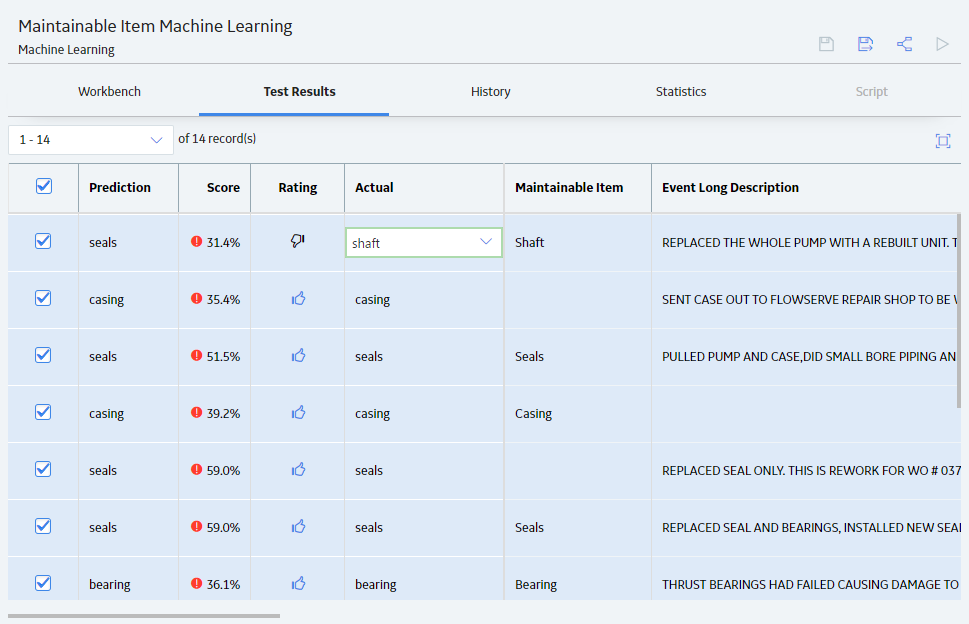The width and height of the screenshot is (969, 624).
Task: Uncheck checkbox for REPLACED SEAL AND BEARINGS row
Action: tap(43, 526)
